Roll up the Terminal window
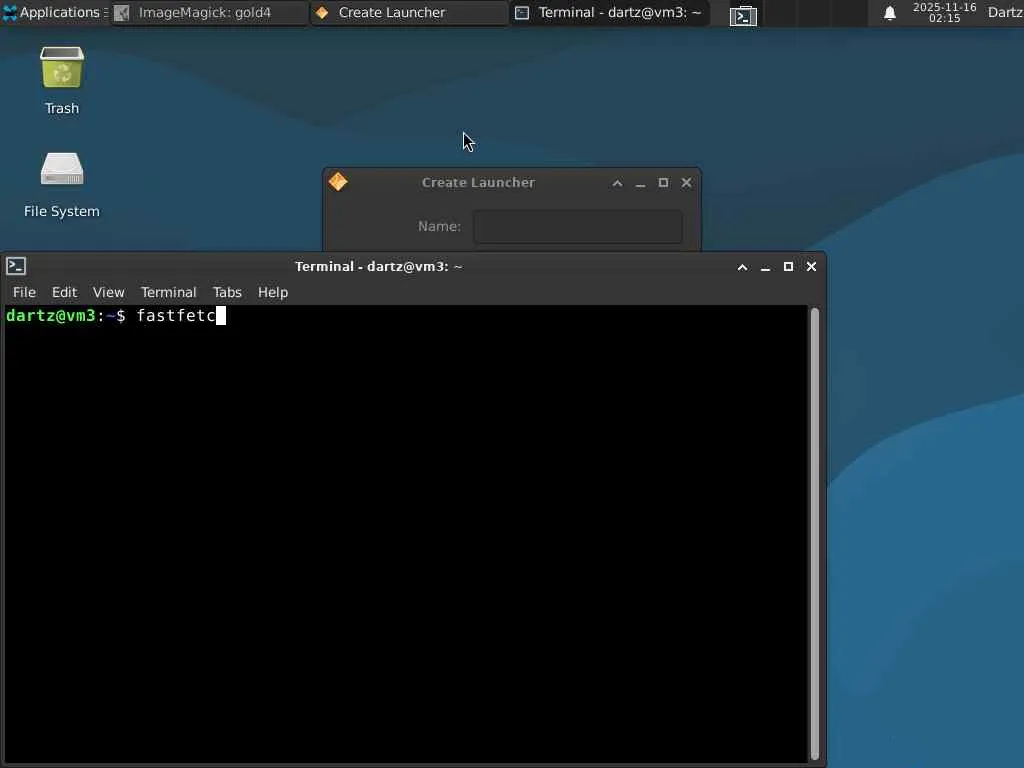Image resolution: width=1024 pixels, height=768 pixels. coord(743,266)
